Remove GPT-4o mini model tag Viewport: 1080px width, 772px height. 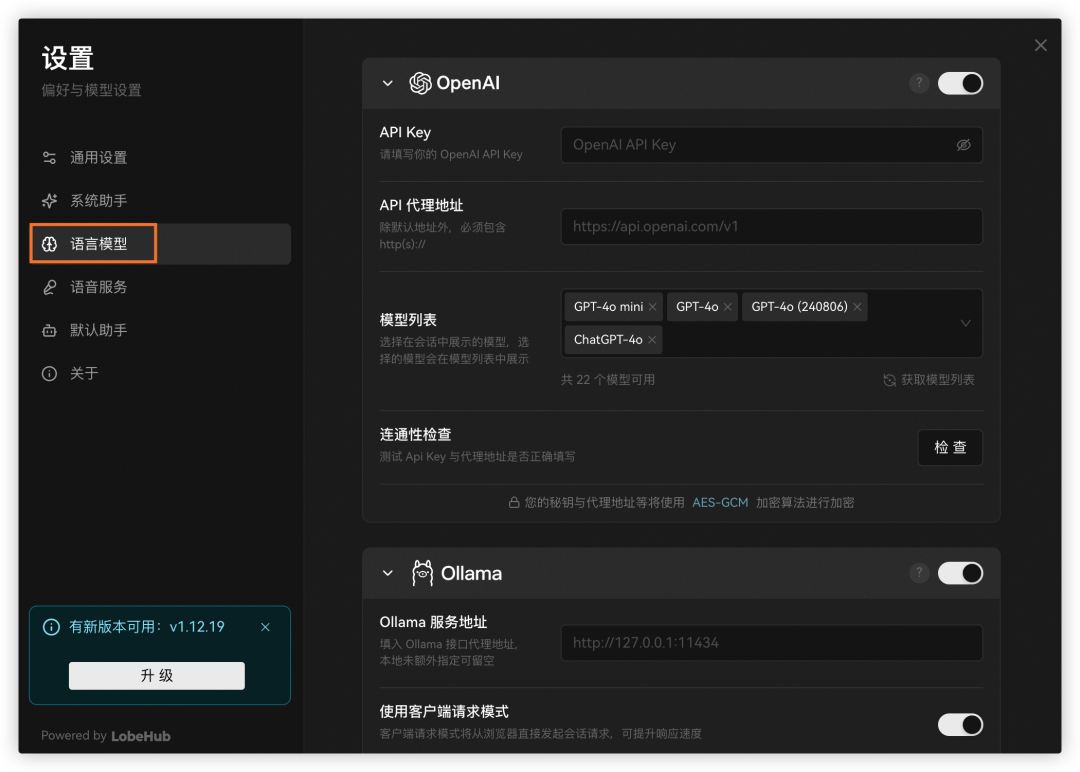click(x=652, y=307)
